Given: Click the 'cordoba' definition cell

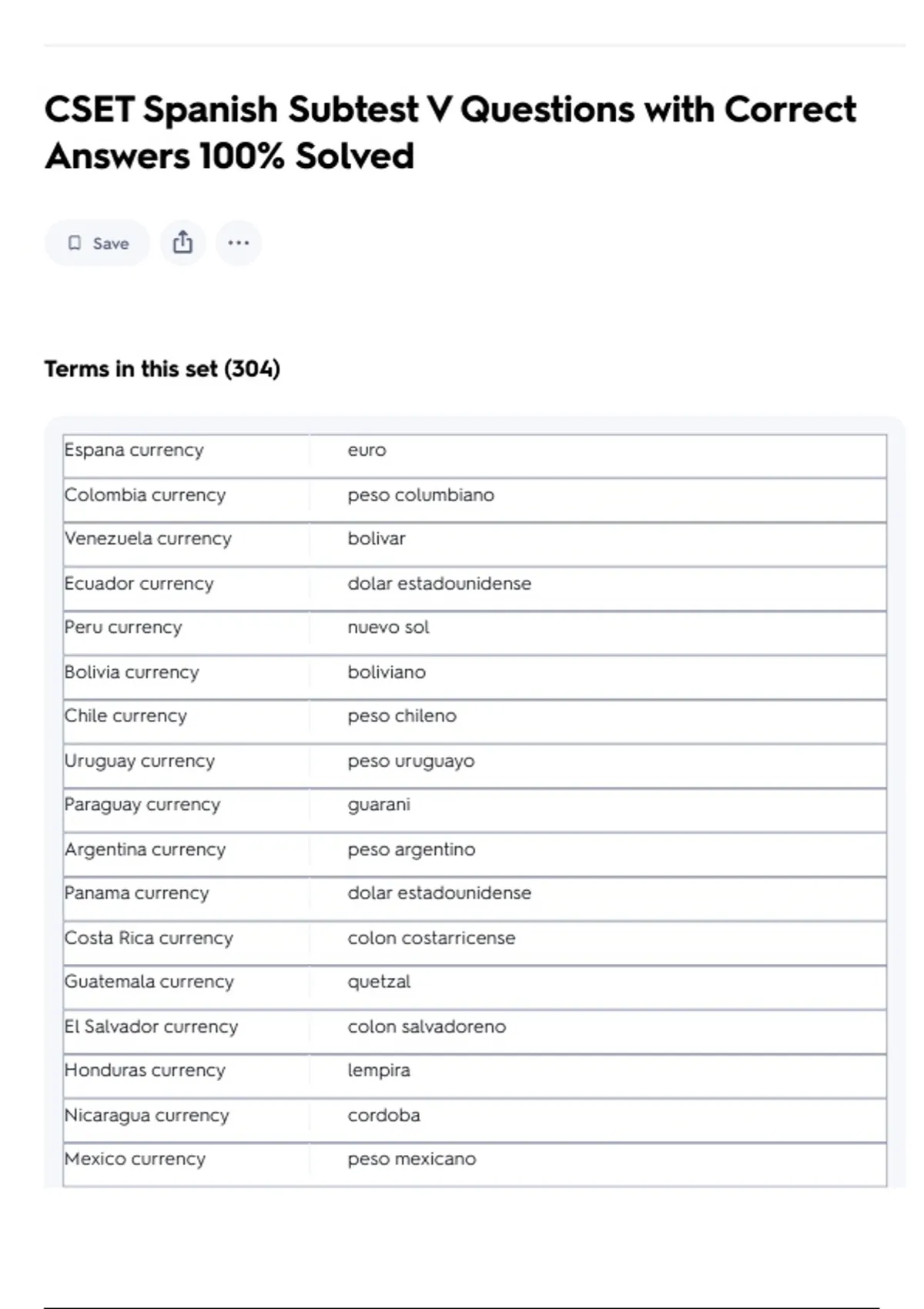Looking at the screenshot, I should point(383,1115).
